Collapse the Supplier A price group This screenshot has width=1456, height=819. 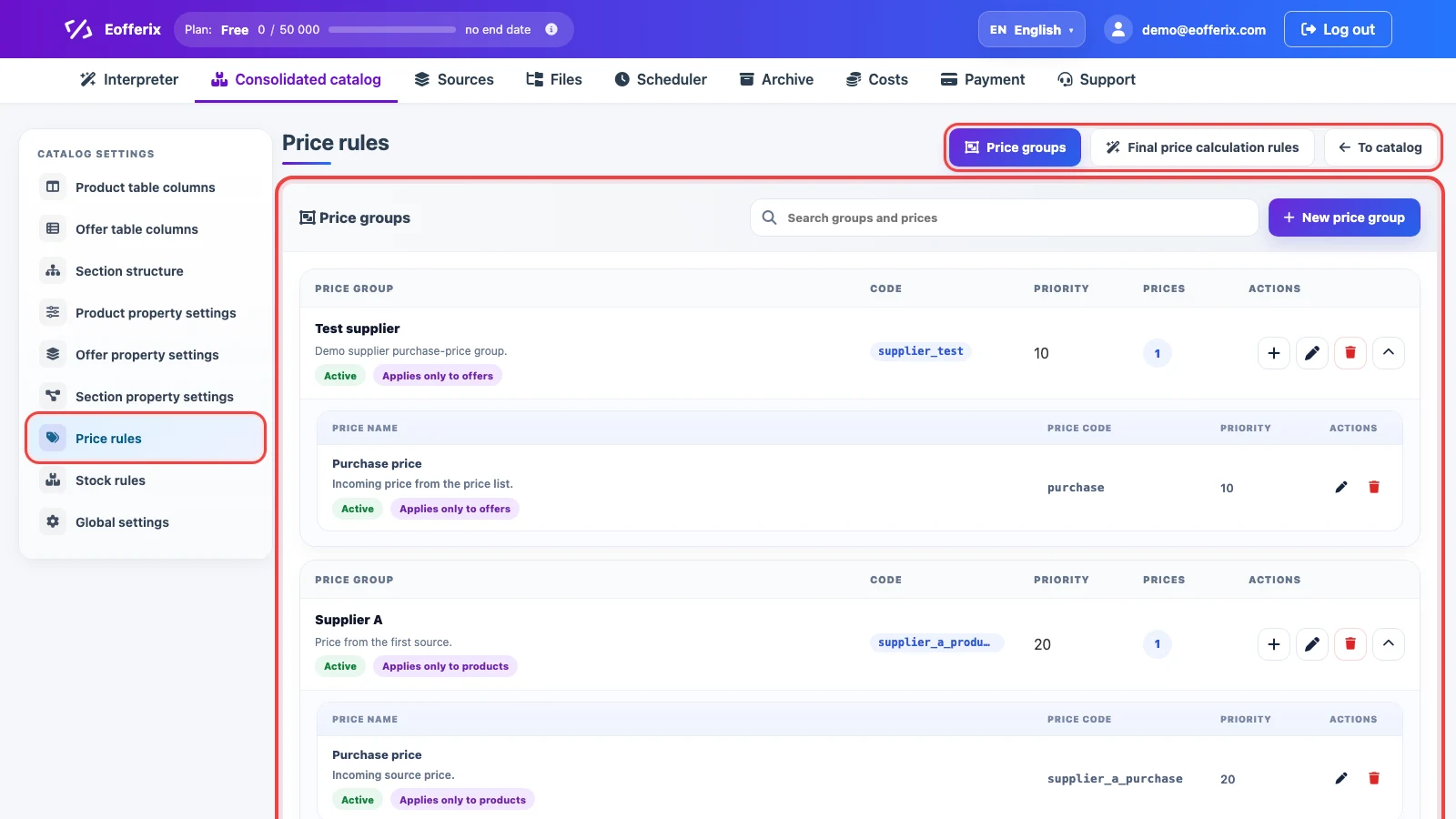point(1389,644)
